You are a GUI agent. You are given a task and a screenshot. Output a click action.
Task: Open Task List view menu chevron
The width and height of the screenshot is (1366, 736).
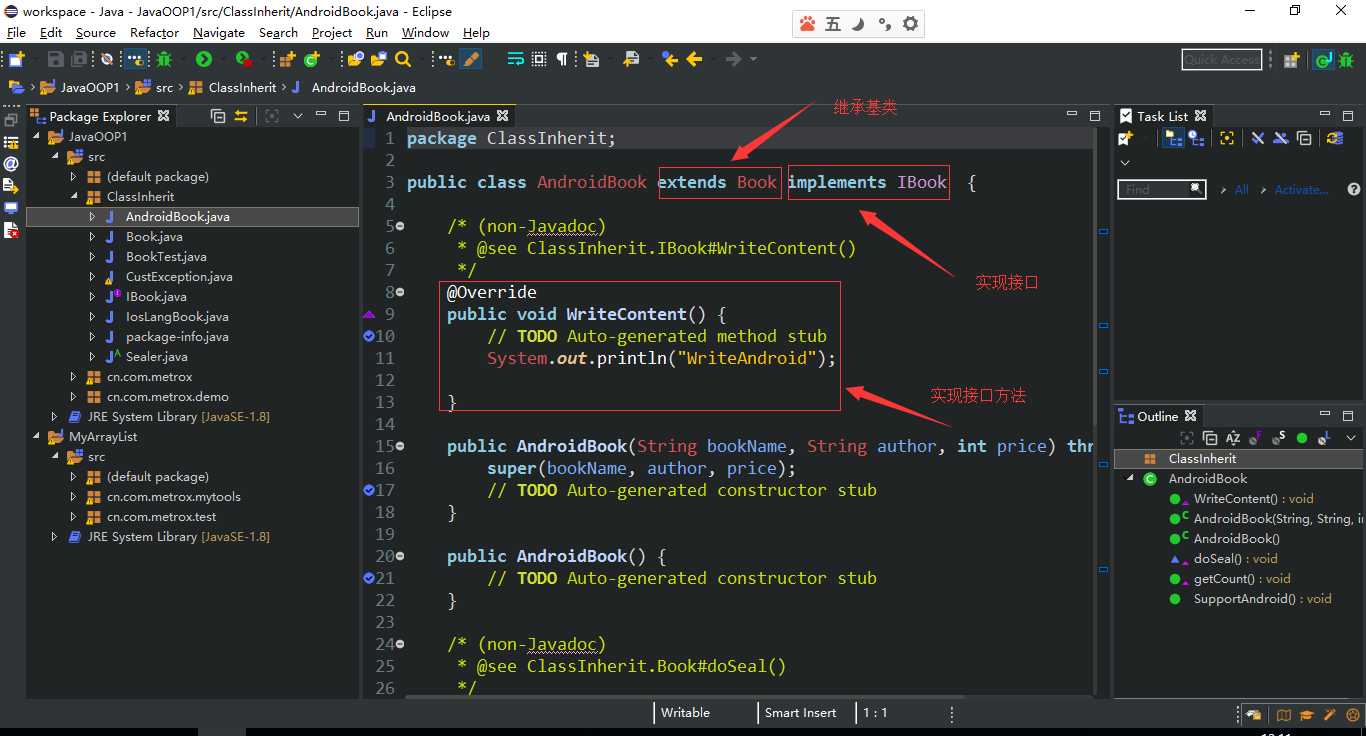click(1125, 163)
